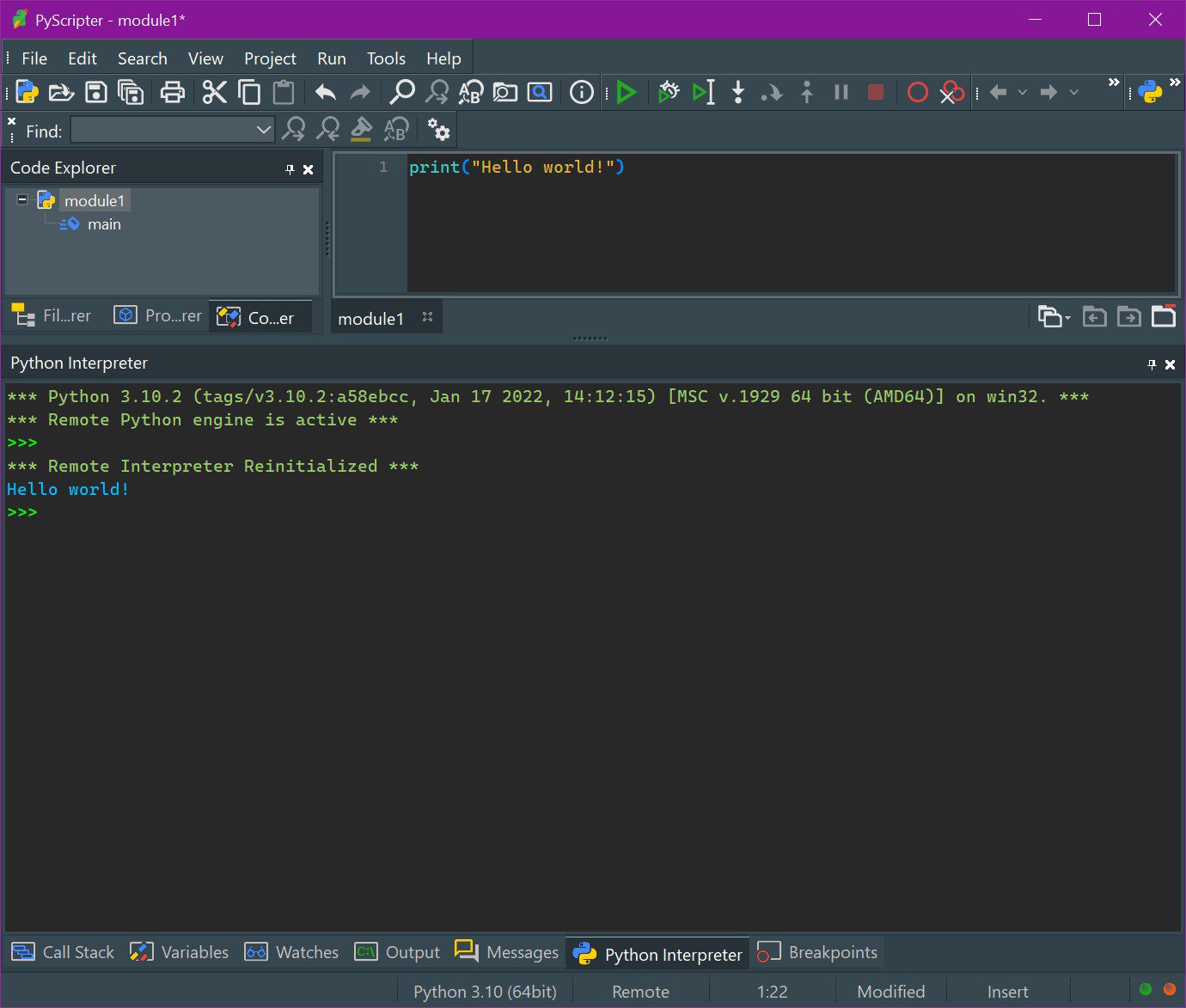Close the Find toolbar

point(11,122)
